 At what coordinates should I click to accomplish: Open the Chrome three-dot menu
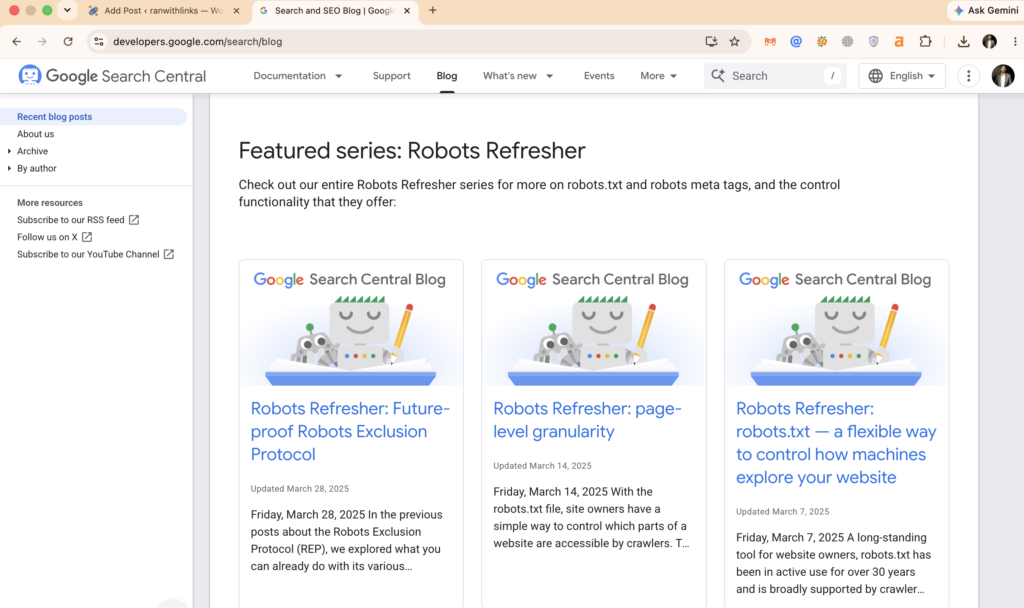1015,41
